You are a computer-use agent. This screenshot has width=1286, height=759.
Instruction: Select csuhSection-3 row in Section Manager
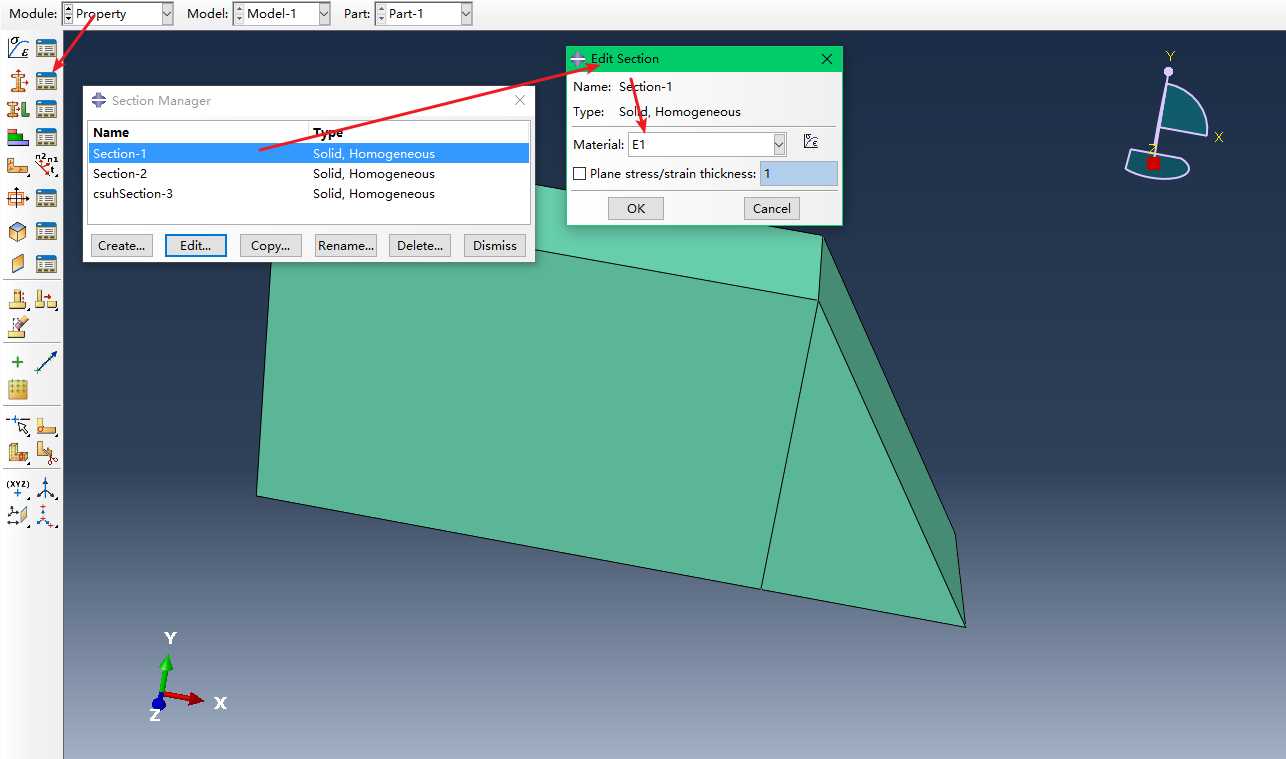coord(309,194)
